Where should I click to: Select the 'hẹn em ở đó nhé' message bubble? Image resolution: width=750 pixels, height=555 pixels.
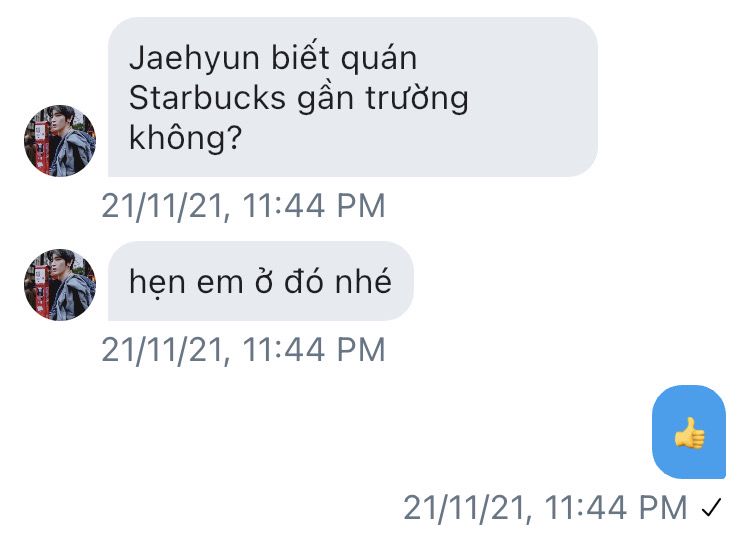coord(261,281)
